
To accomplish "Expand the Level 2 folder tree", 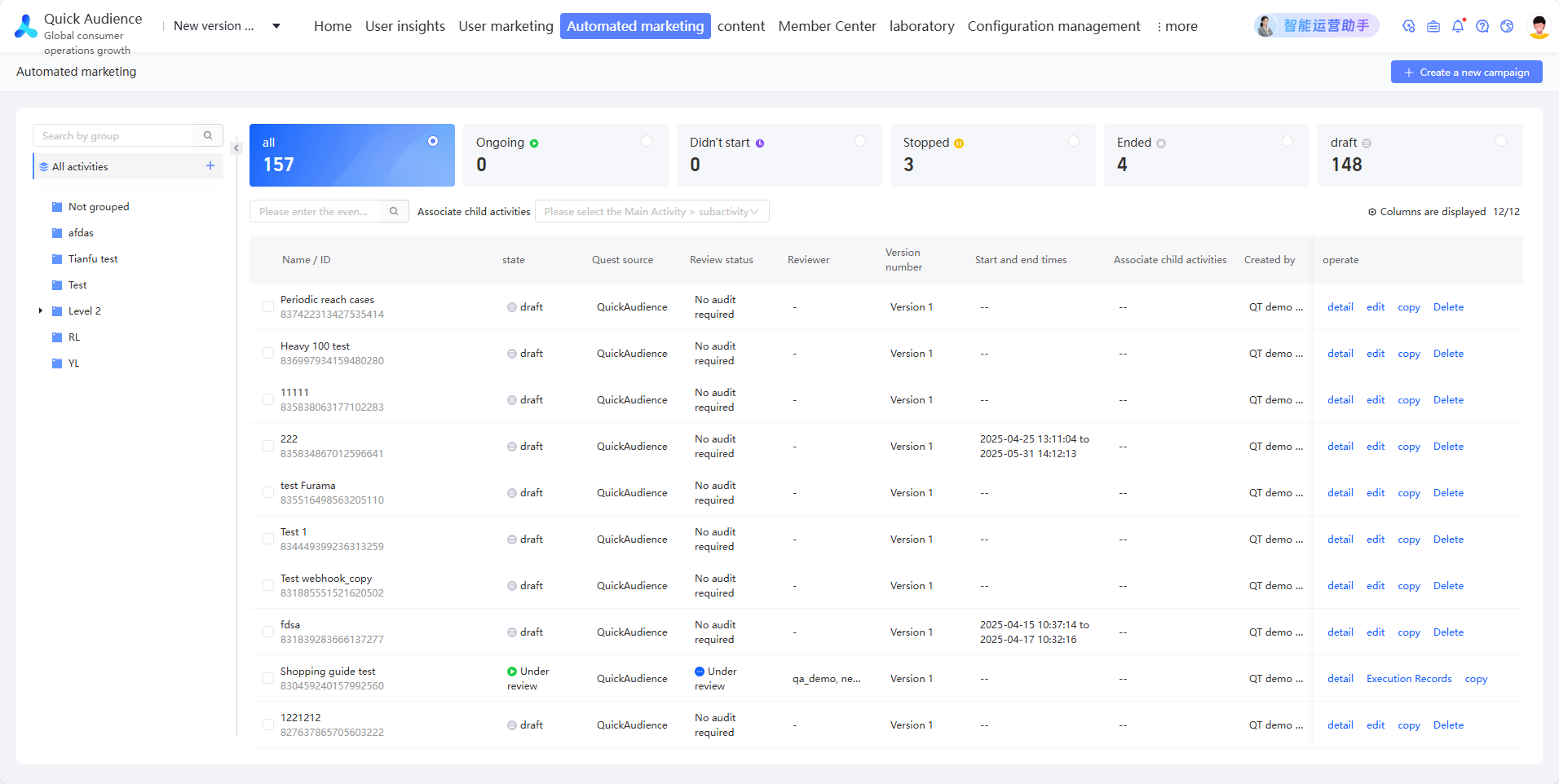I will (x=41, y=311).
